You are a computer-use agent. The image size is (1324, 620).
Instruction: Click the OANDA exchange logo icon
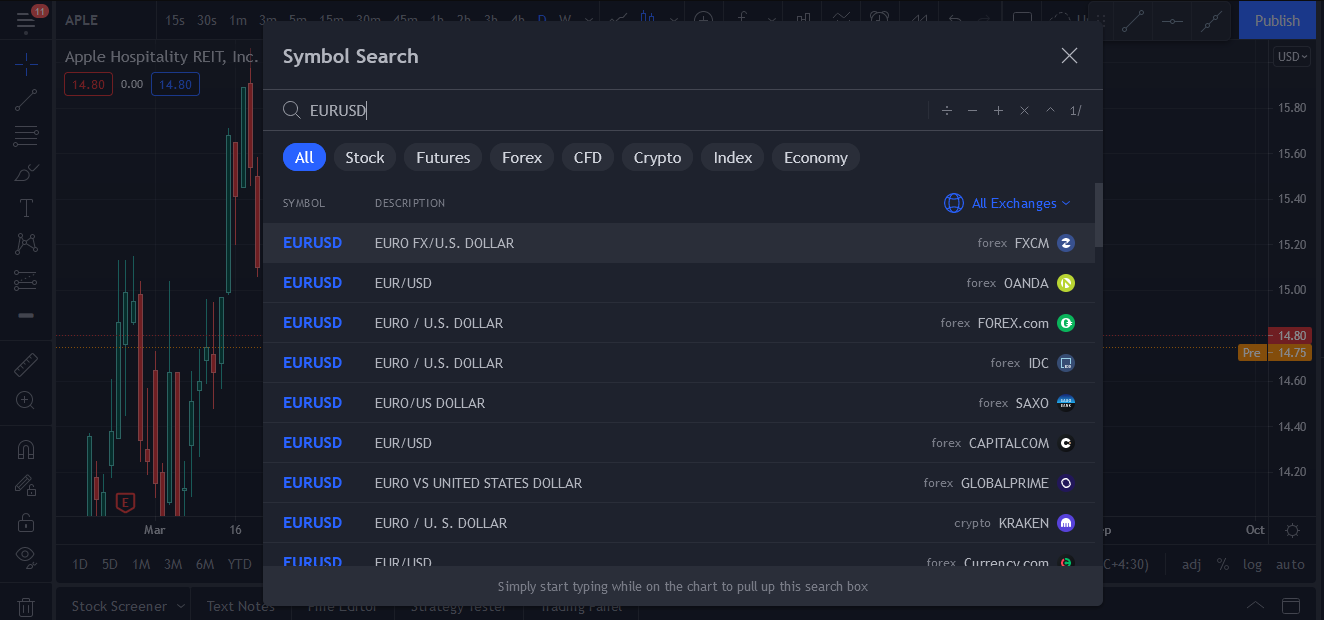click(1066, 283)
